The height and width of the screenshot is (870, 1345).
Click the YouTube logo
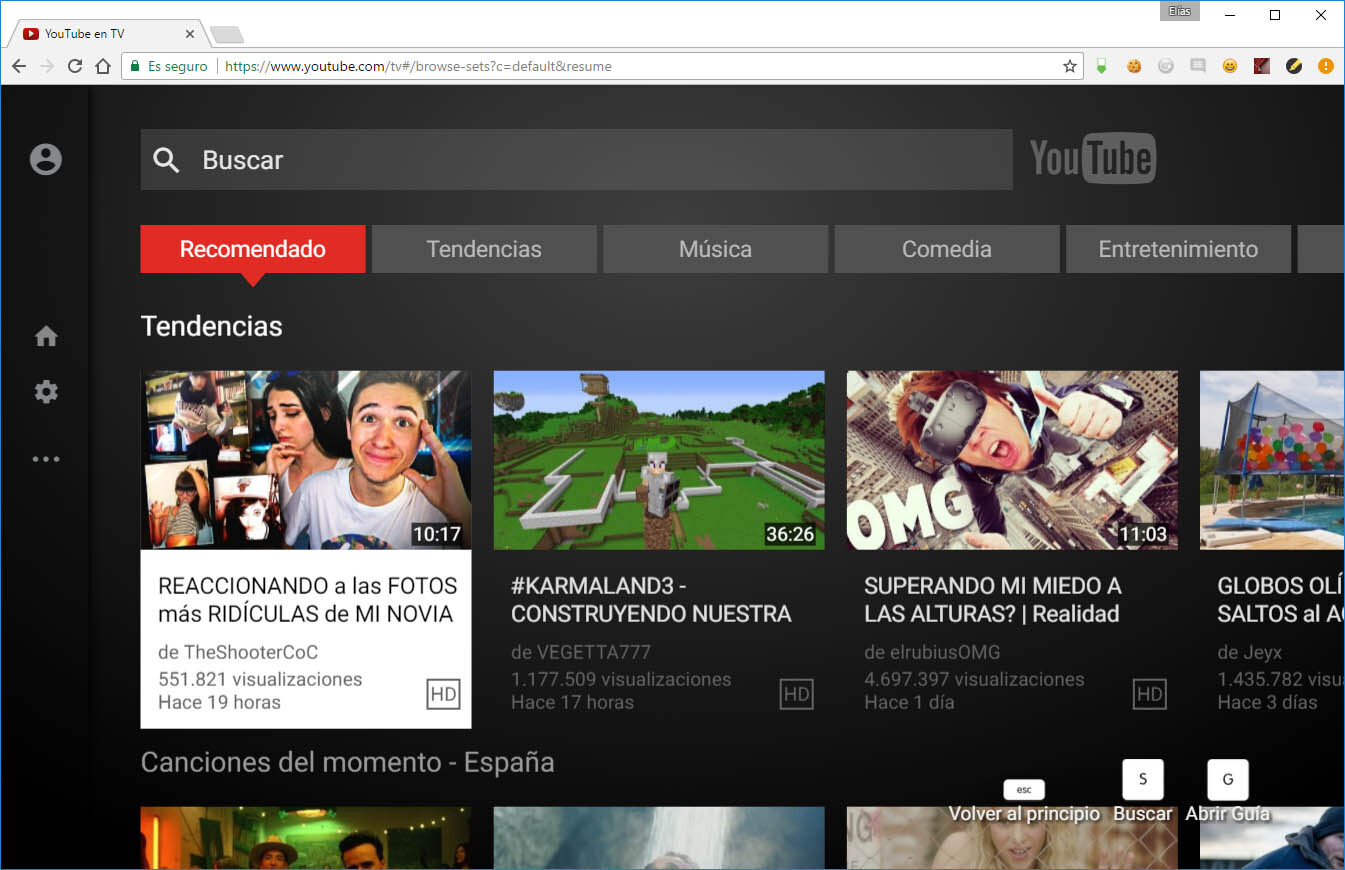click(x=1092, y=158)
